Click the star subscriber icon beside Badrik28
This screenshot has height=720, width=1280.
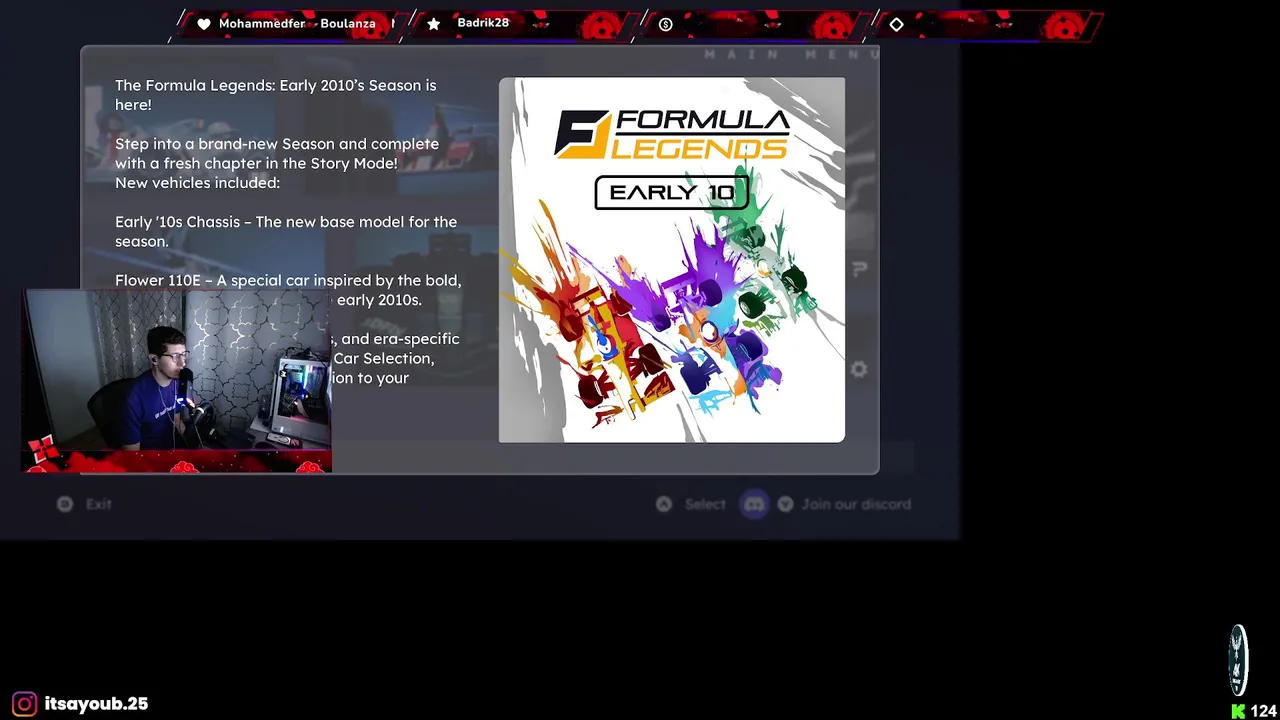point(433,24)
